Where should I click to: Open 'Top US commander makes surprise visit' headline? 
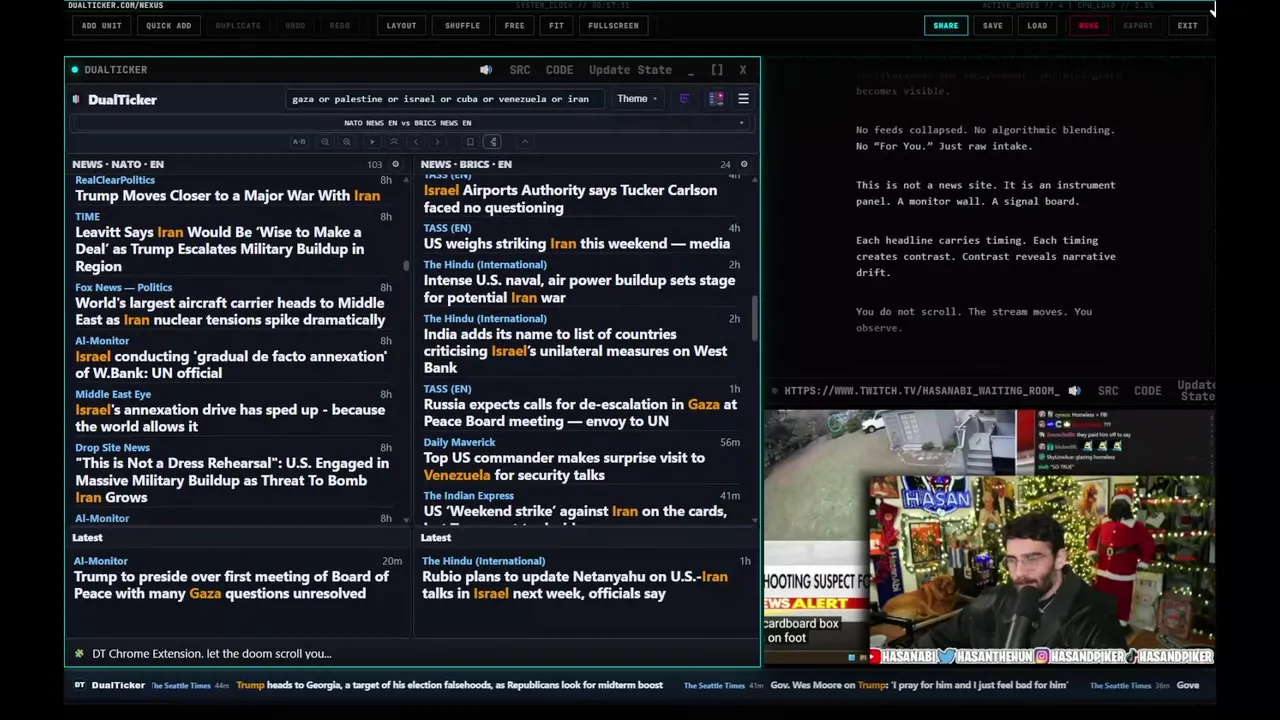coord(564,466)
